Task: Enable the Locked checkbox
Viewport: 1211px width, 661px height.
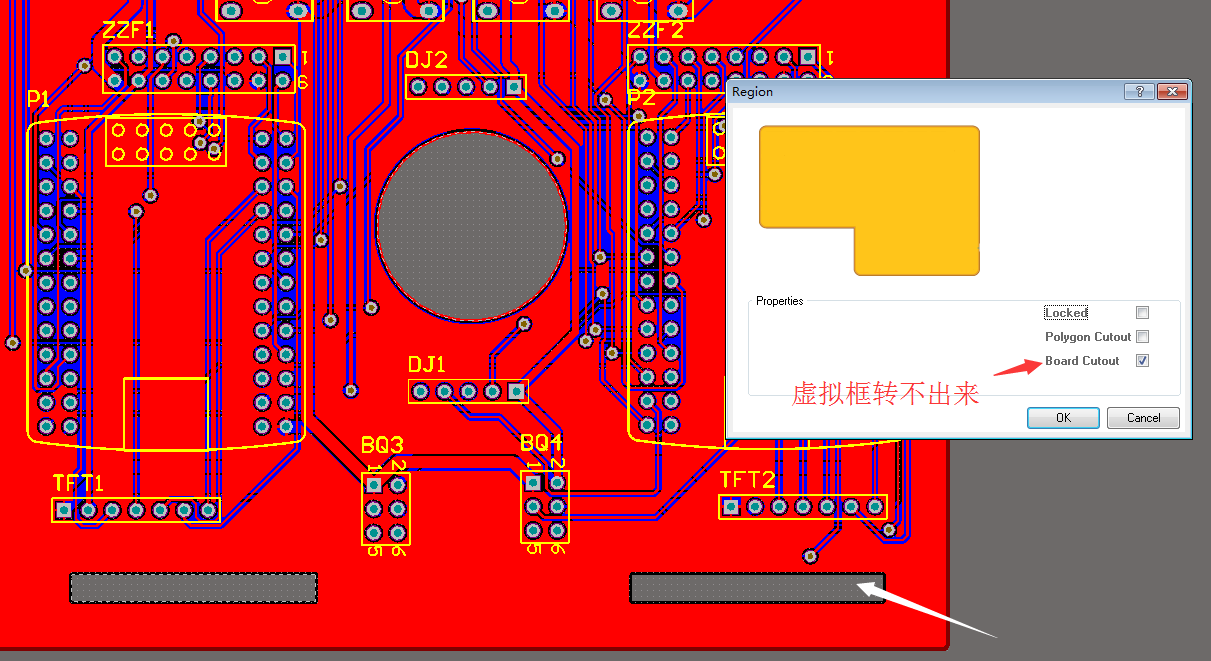Action: (x=1142, y=313)
